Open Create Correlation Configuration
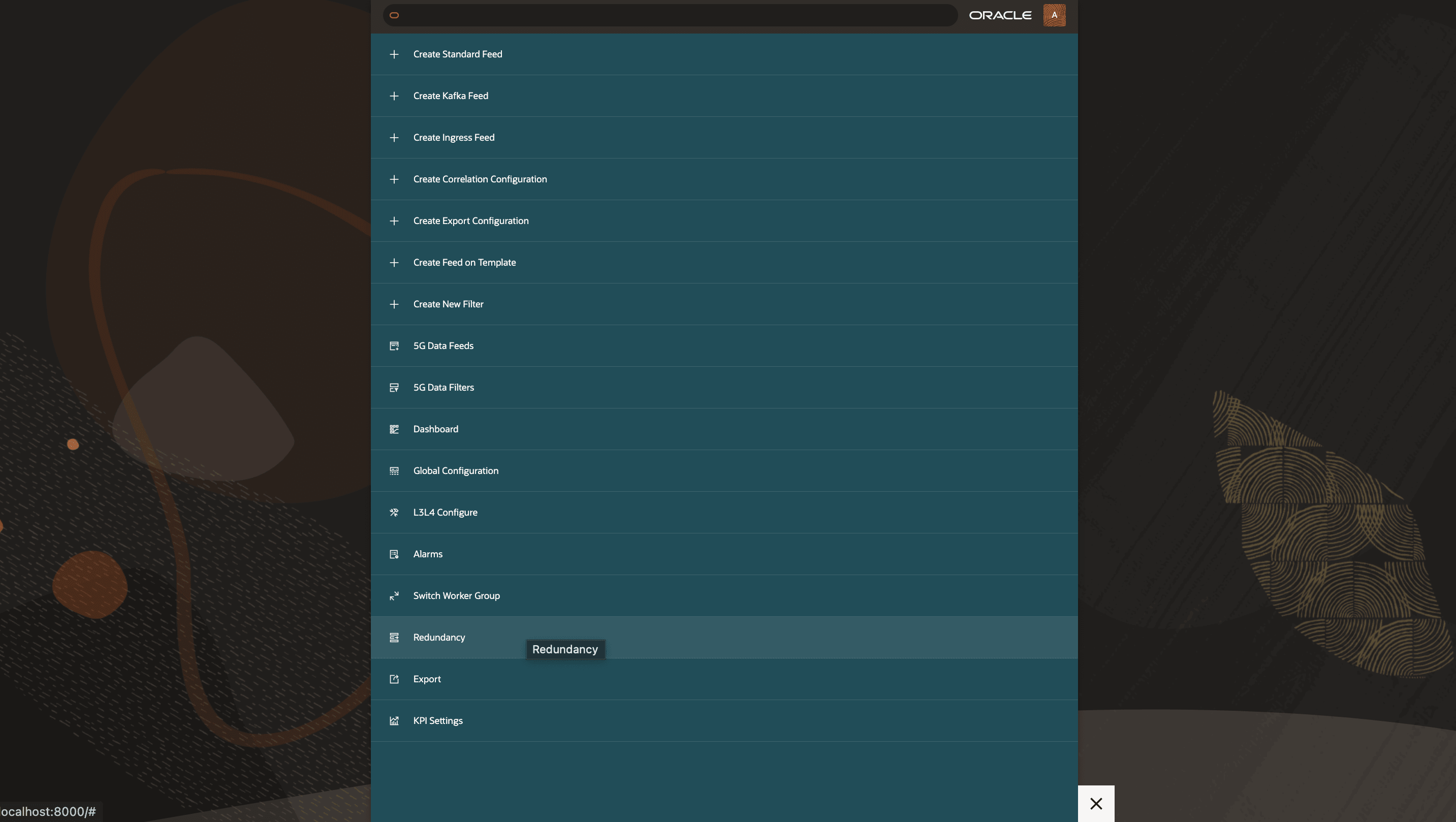 pos(480,179)
